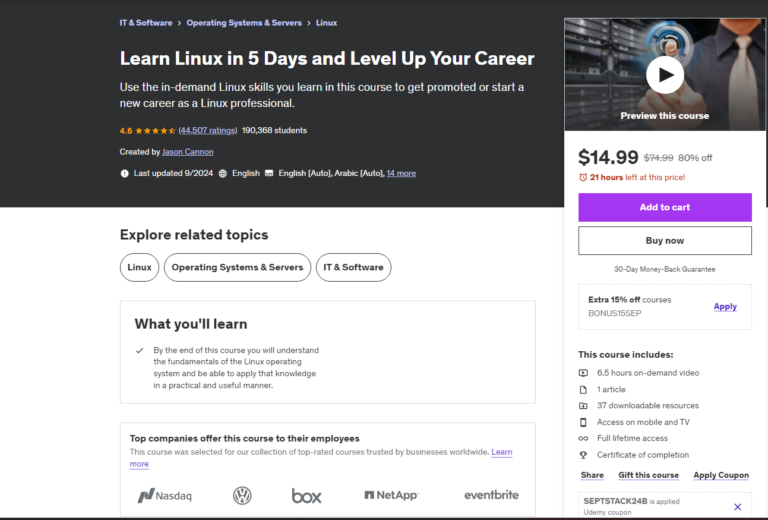This screenshot has width=768, height=520.
Task: Click the Certificate of completion text
Action: (x=643, y=455)
